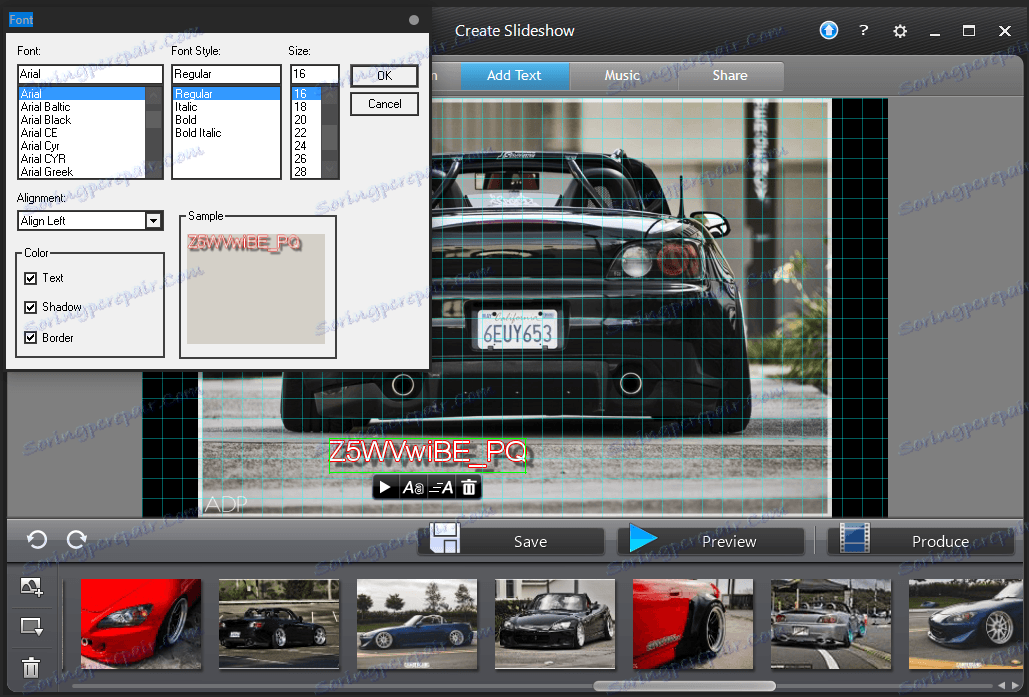Confirm font settings with OK
This screenshot has width=1029, height=697.
[x=384, y=76]
